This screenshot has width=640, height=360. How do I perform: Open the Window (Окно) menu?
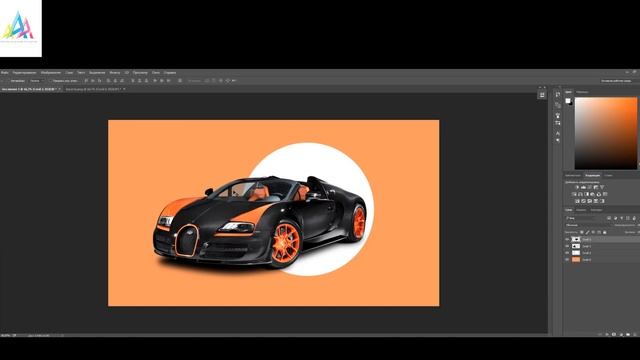[x=156, y=73]
